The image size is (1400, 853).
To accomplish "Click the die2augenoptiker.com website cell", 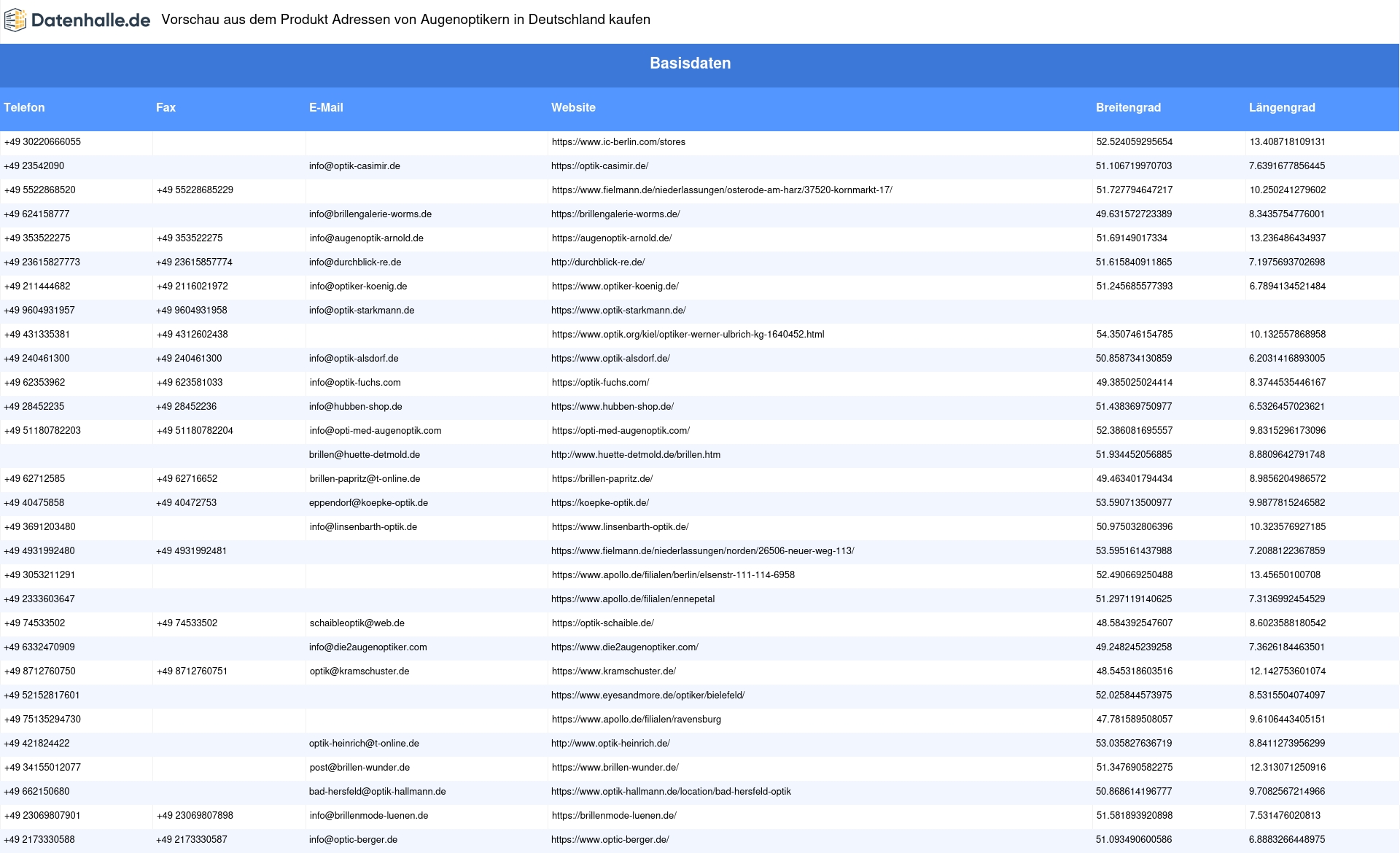I will (x=625, y=647).
